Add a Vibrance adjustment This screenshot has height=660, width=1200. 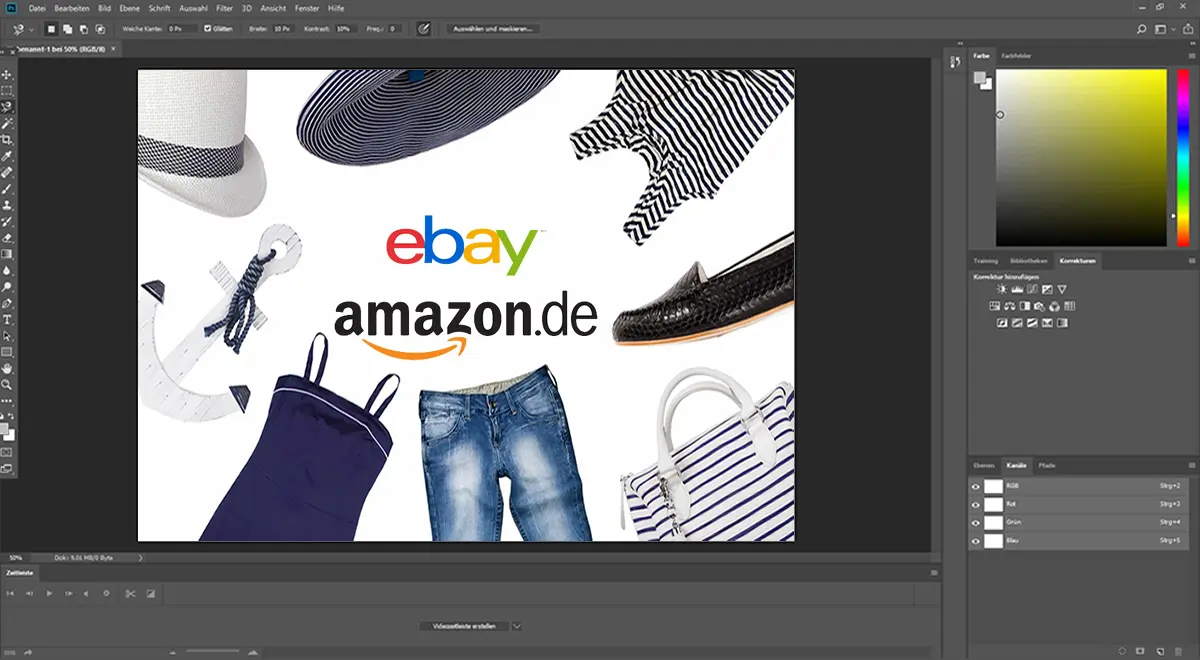pos(1061,289)
